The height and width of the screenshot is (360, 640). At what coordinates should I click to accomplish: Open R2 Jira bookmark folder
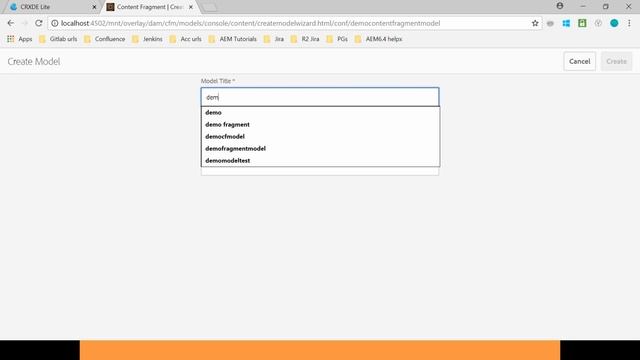pos(305,39)
